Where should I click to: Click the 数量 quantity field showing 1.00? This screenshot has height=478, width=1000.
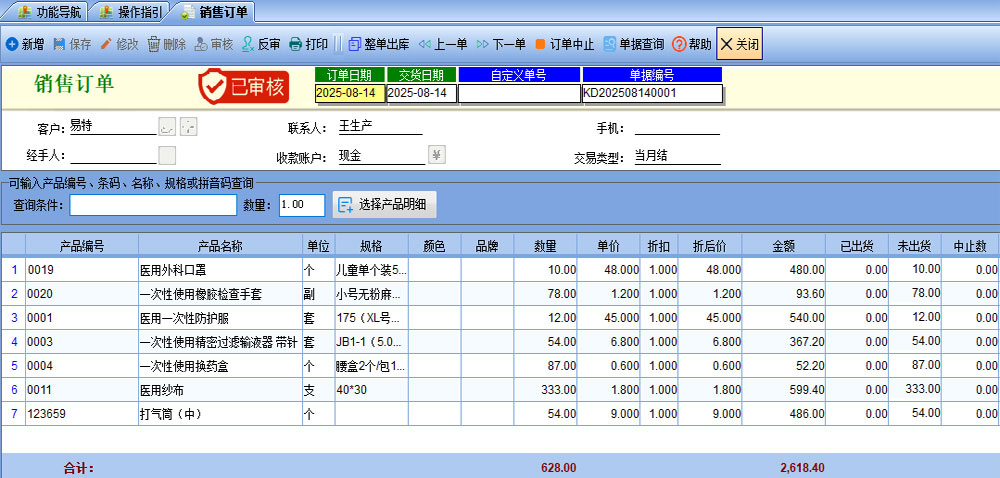coord(301,205)
